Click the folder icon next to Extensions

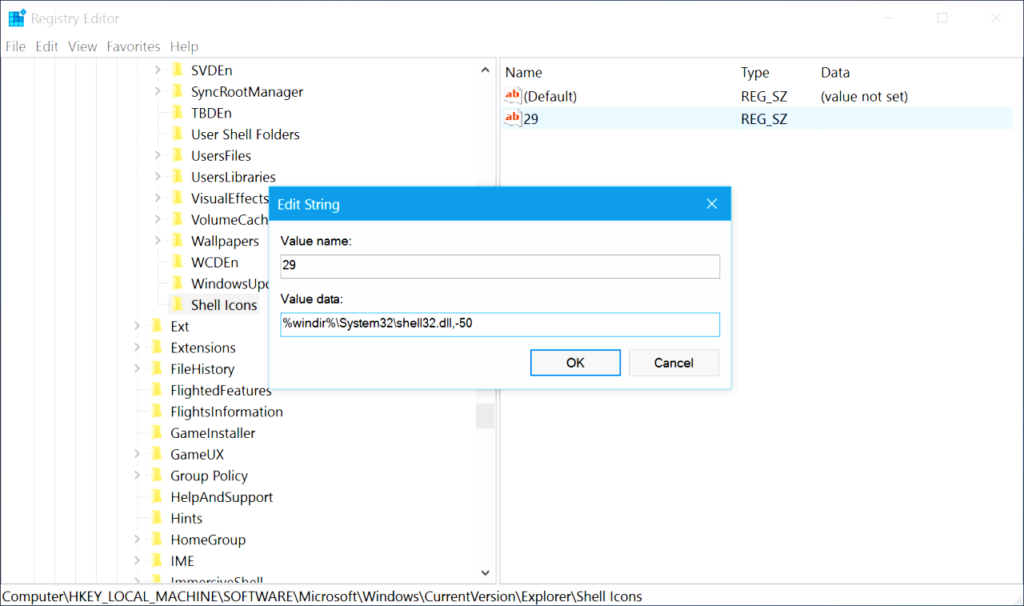coord(157,347)
